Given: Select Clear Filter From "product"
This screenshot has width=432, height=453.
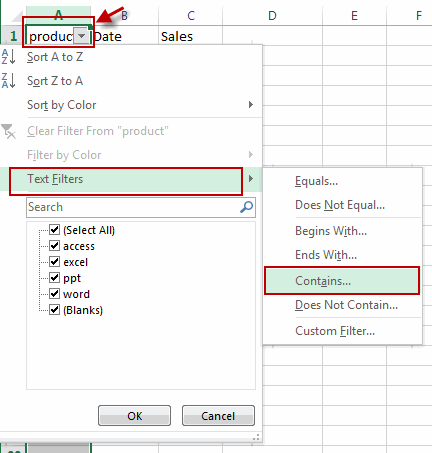Looking at the screenshot, I should click(x=131, y=131).
